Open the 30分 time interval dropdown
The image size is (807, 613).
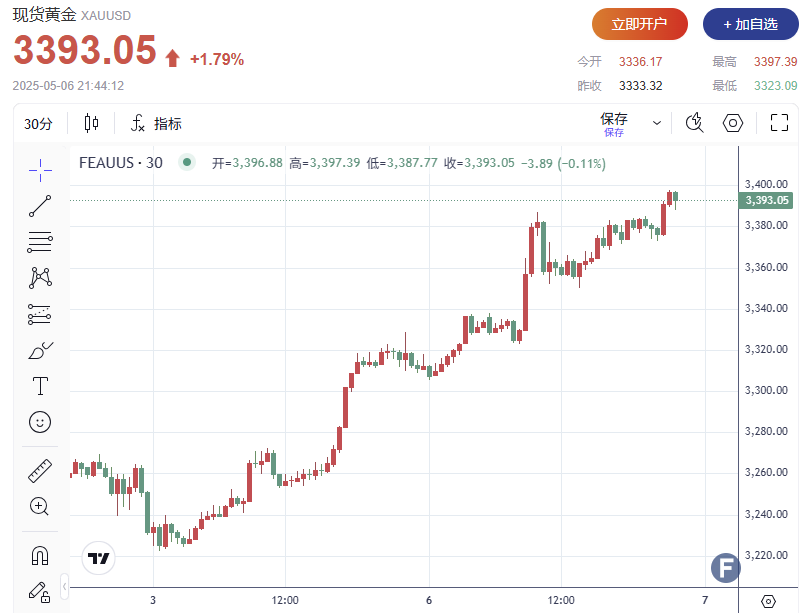point(38,123)
